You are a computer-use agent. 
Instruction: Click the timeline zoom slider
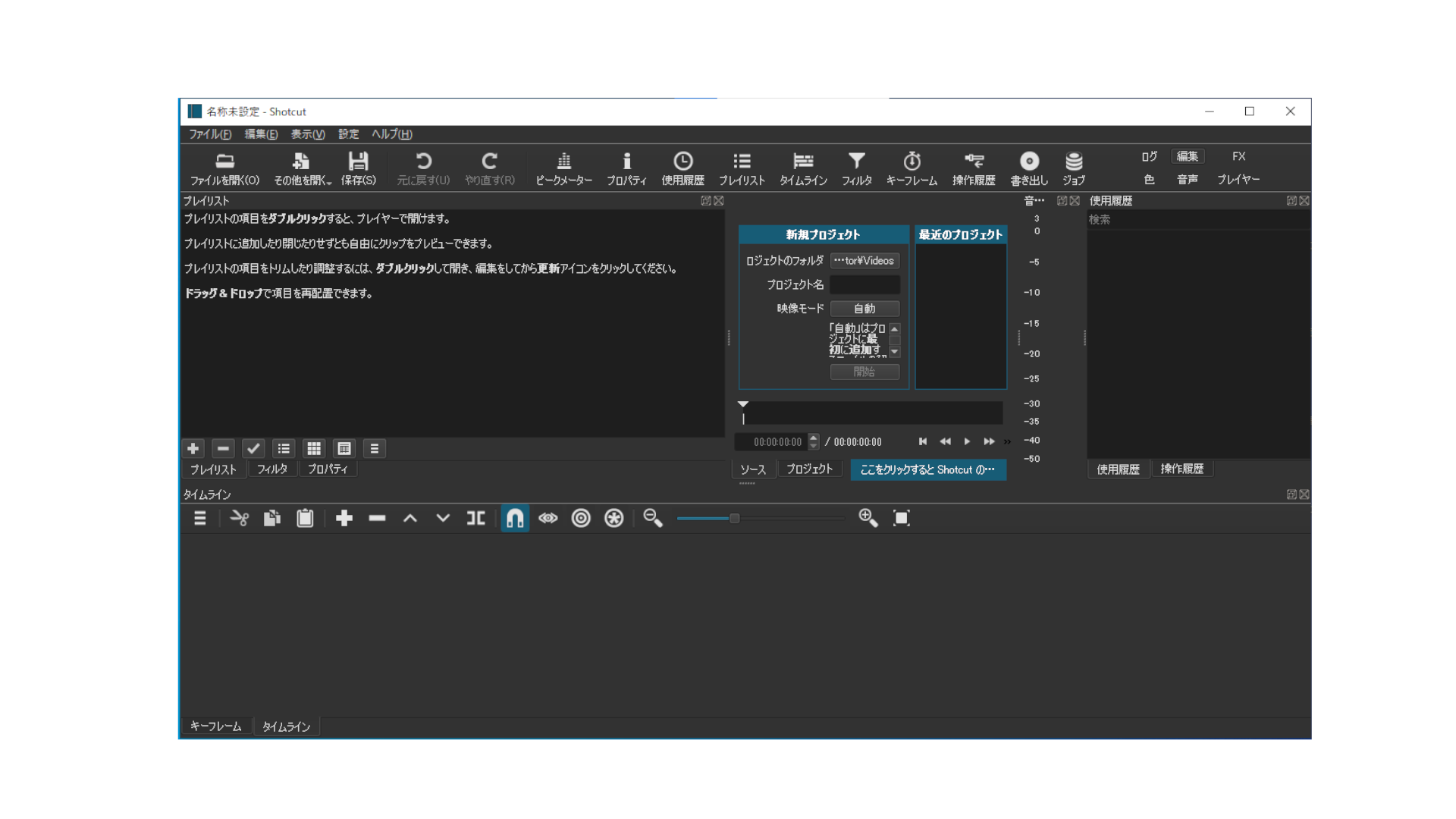click(x=761, y=519)
